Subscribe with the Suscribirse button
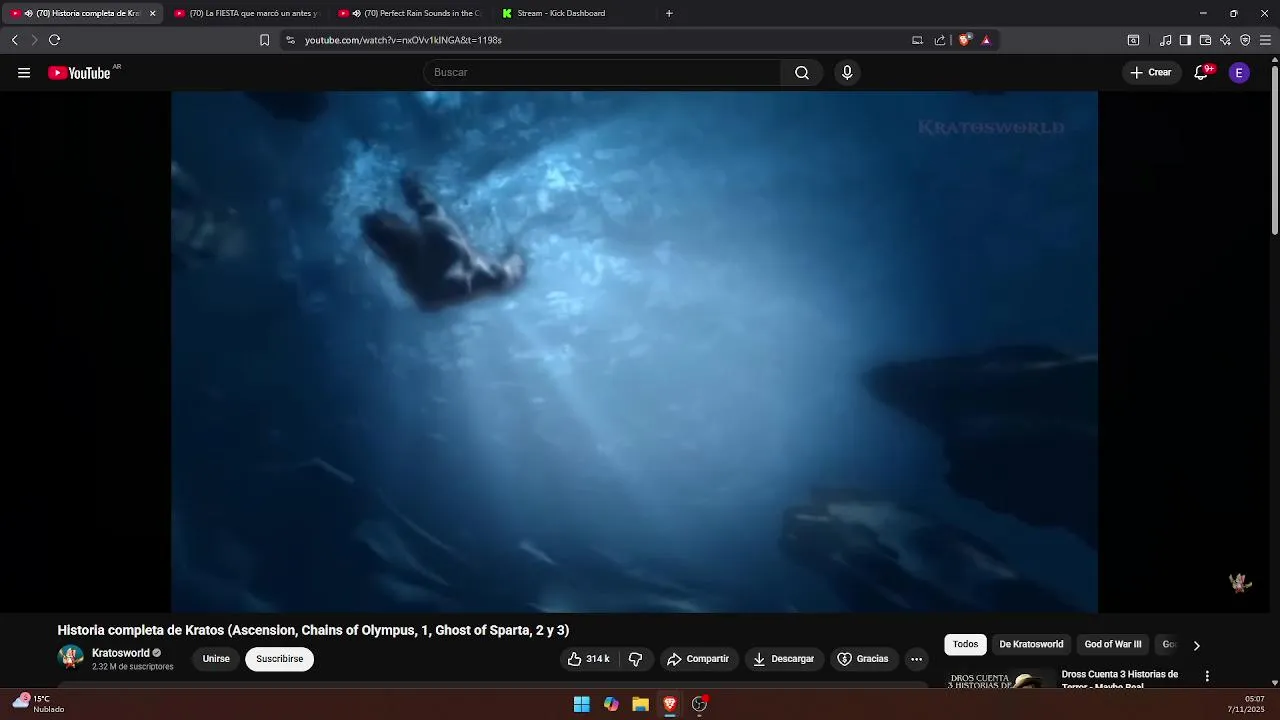Image resolution: width=1280 pixels, height=720 pixels. pyautogui.click(x=279, y=659)
